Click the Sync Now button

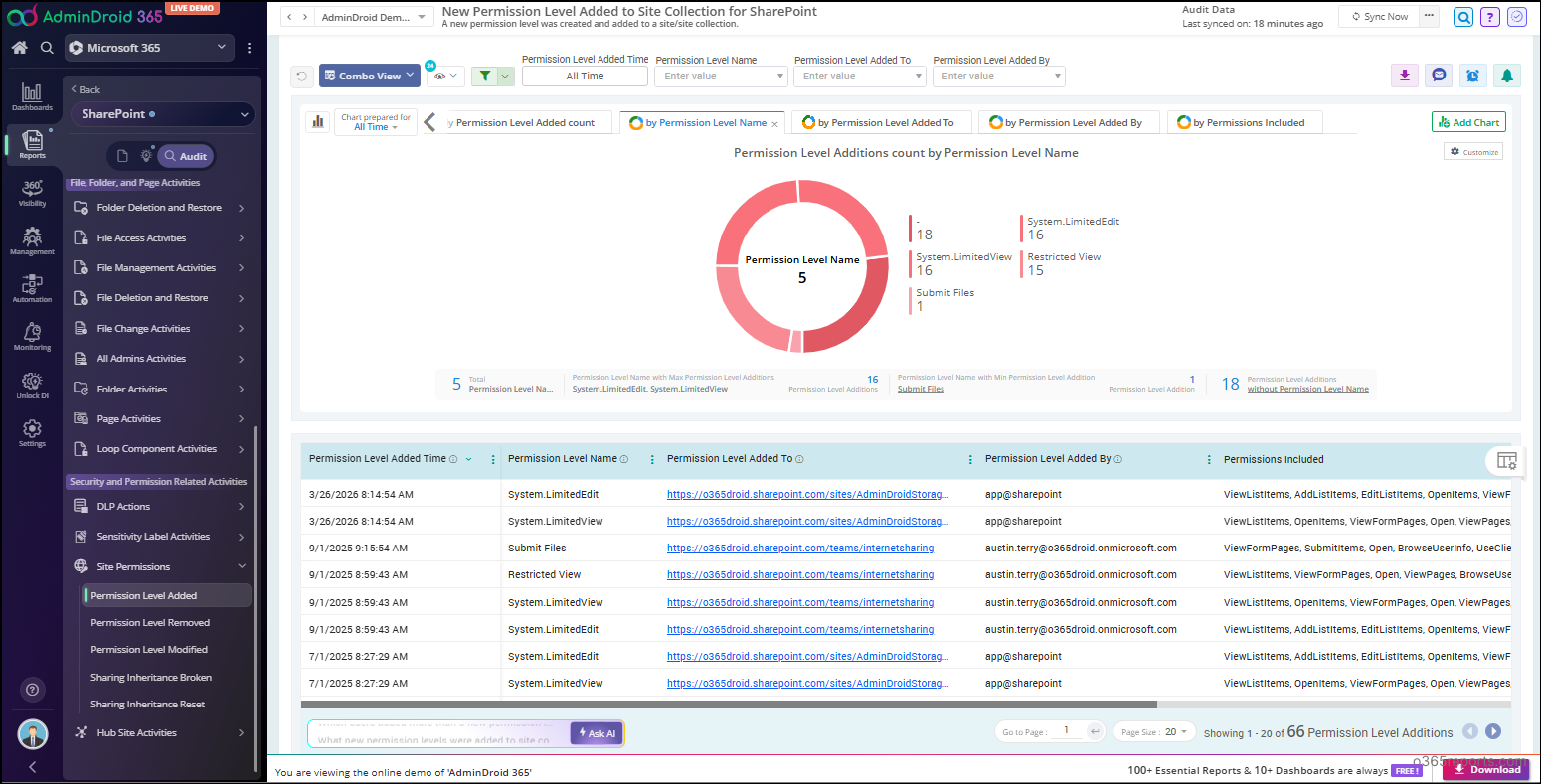[x=1378, y=17]
